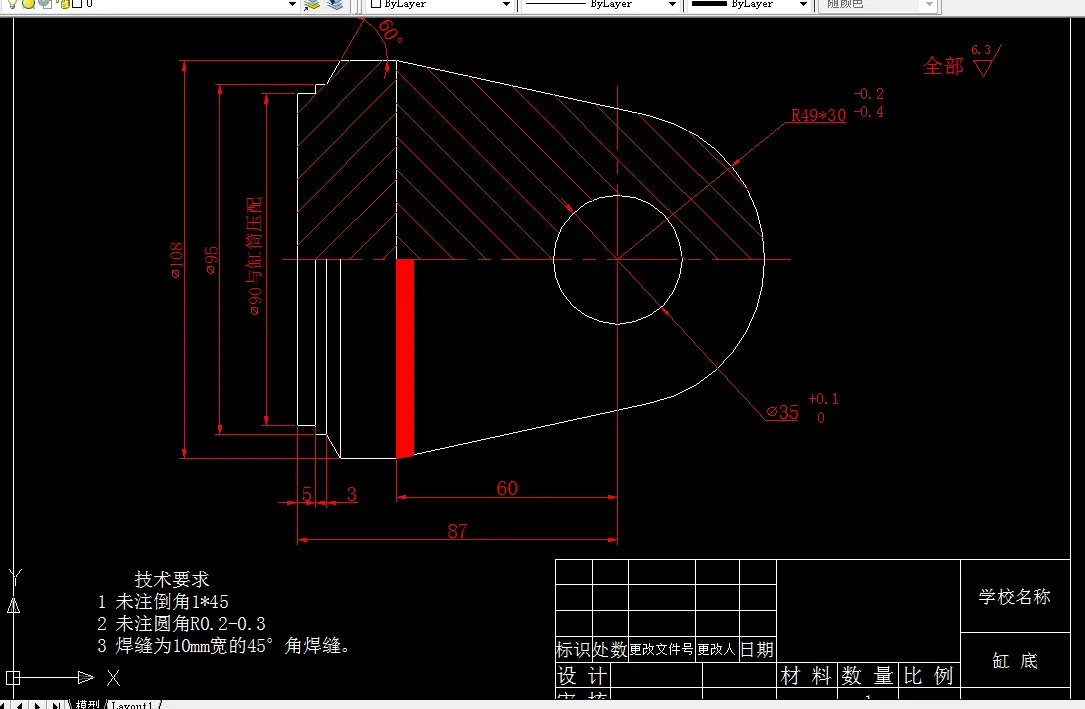Viewport: 1085px width, 709px height.
Task: Open the layer list dropdown arrow
Action: 292,4
